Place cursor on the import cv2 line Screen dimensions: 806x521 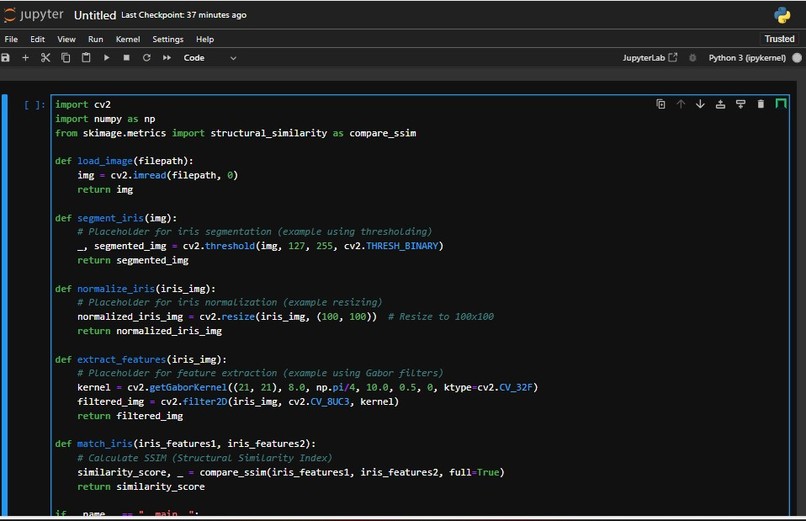click(83, 105)
